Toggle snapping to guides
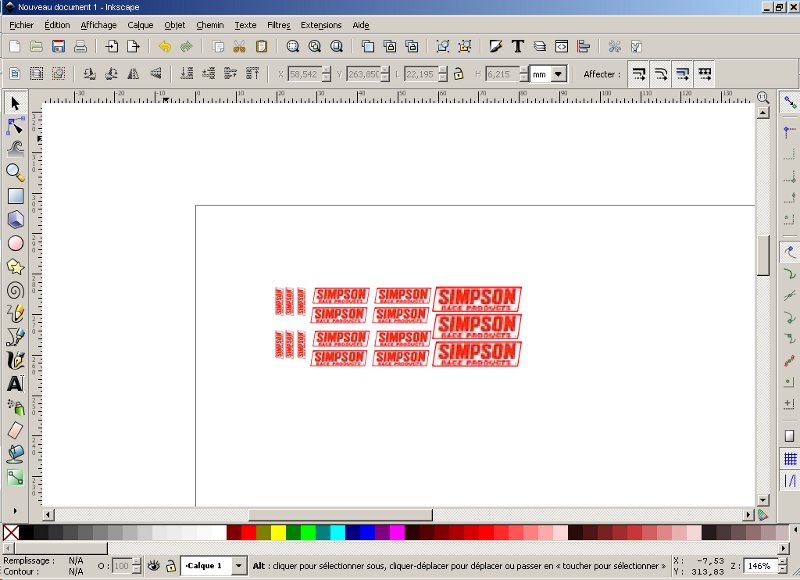 coord(789,481)
